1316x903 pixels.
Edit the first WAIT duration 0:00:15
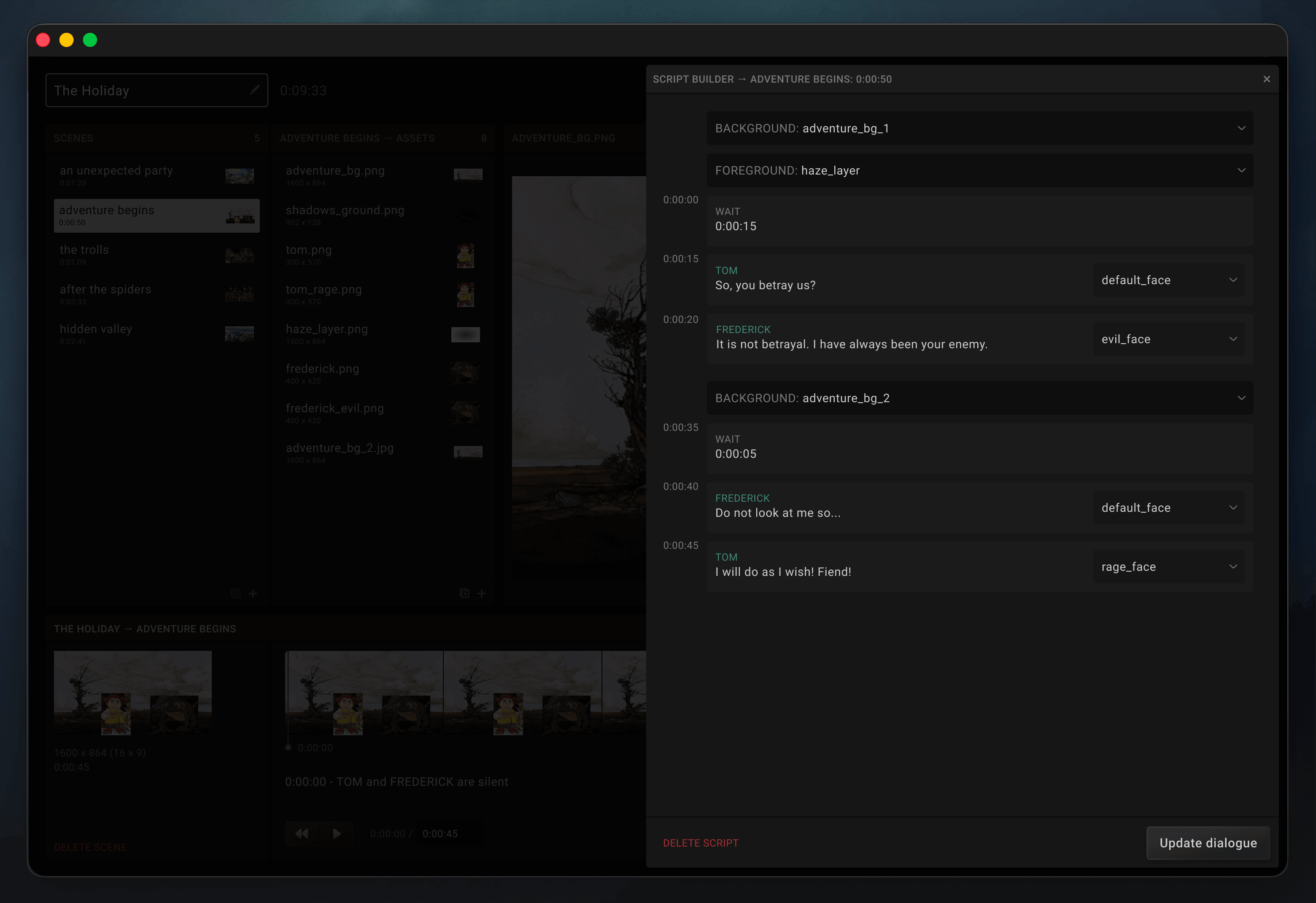pyautogui.click(x=736, y=226)
